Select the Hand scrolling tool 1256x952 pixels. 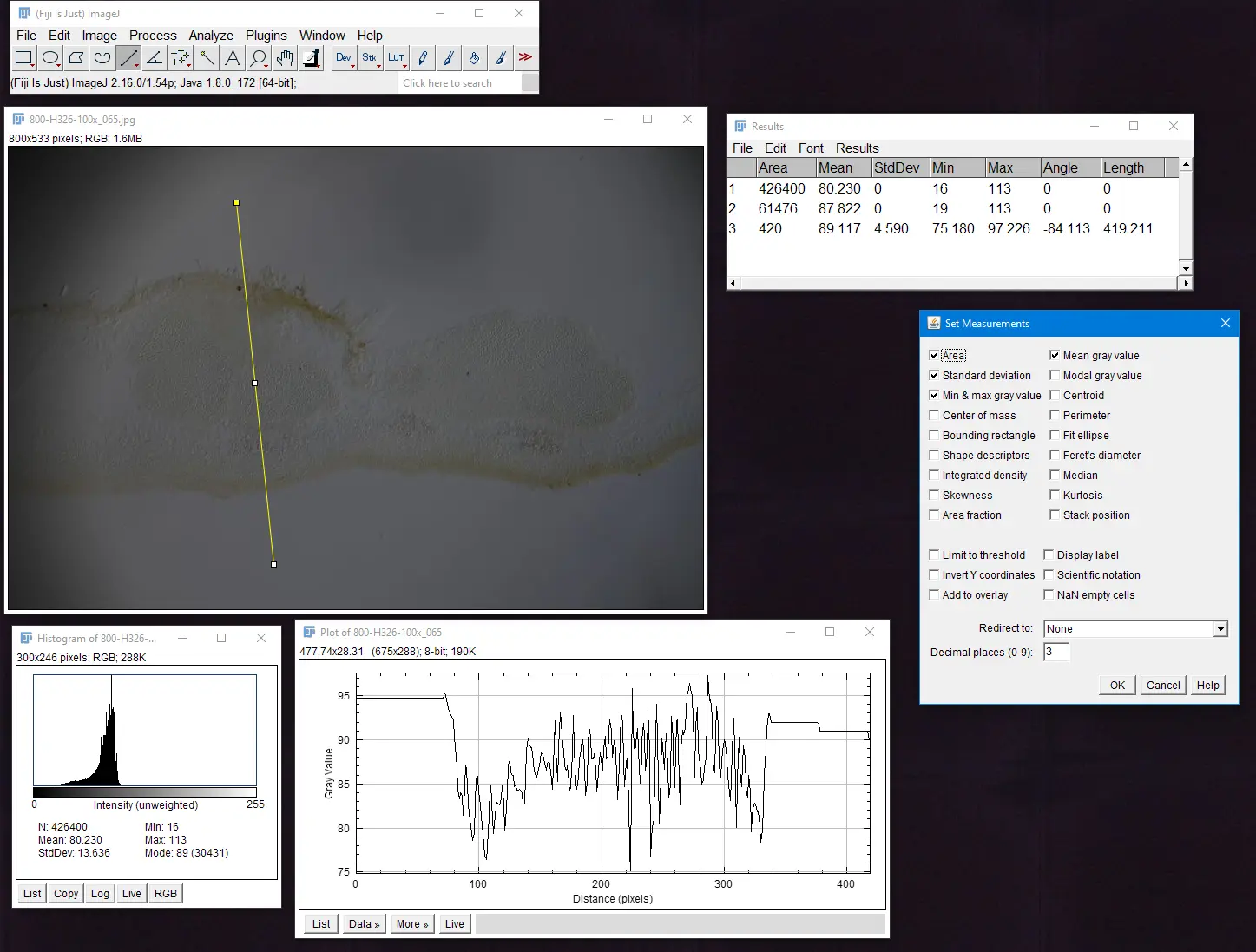[x=285, y=58]
